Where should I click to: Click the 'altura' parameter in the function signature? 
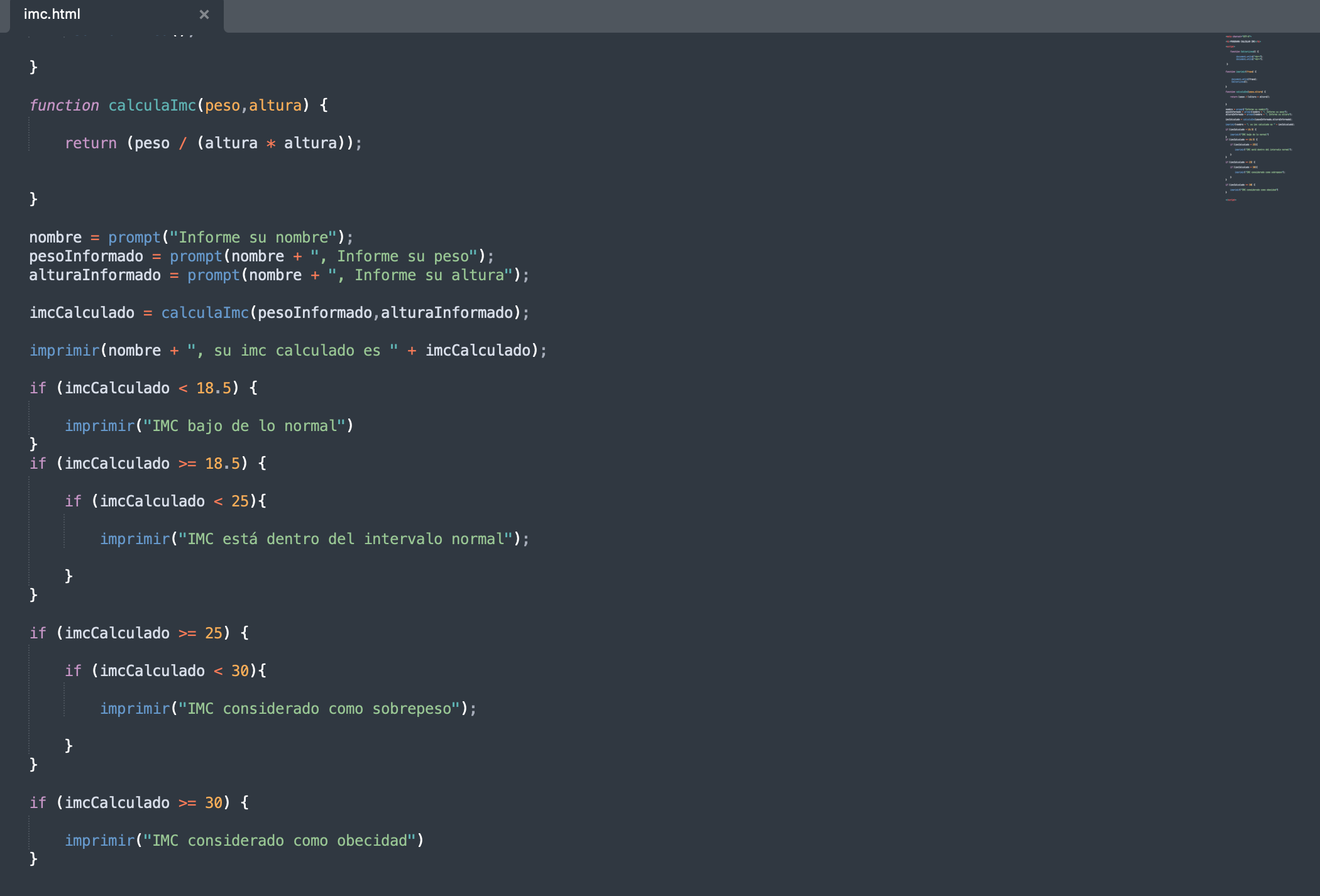(x=275, y=105)
